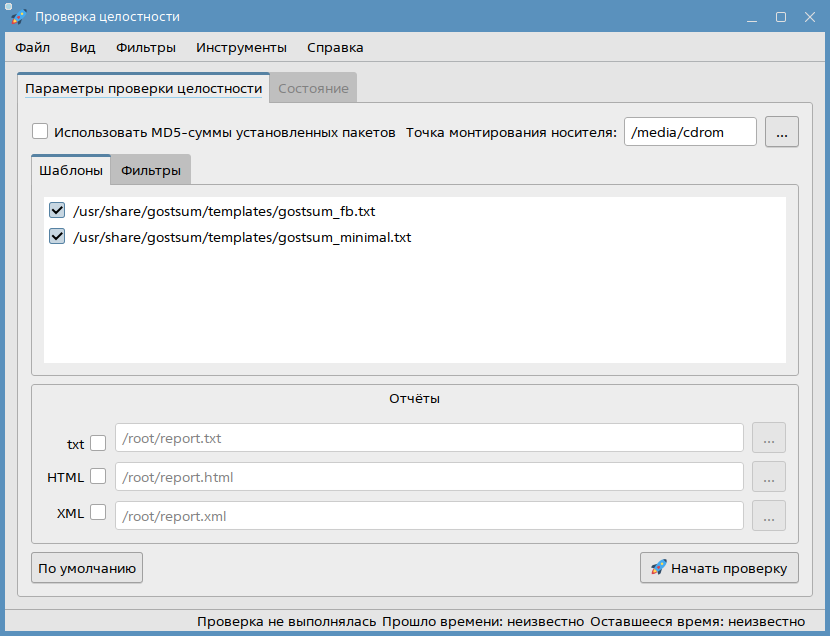This screenshot has width=830, height=636.
Task: Click the app icon in the title bar
Action: point(18,17)
